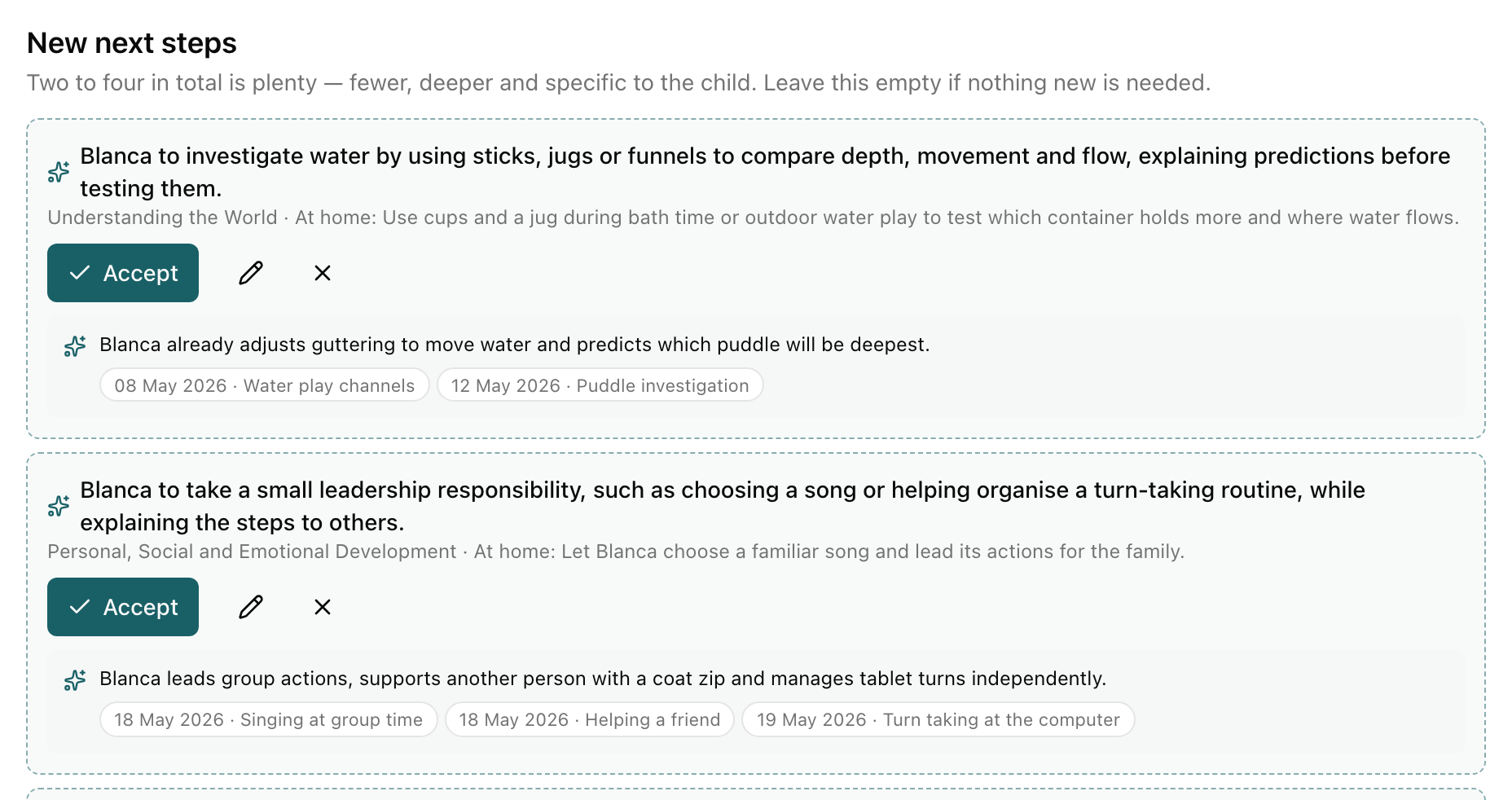The width and height of the screenshot is (1512, 800).
Task: Click sparkle icon next to group actions evidence summary
Action: [75, 680]
